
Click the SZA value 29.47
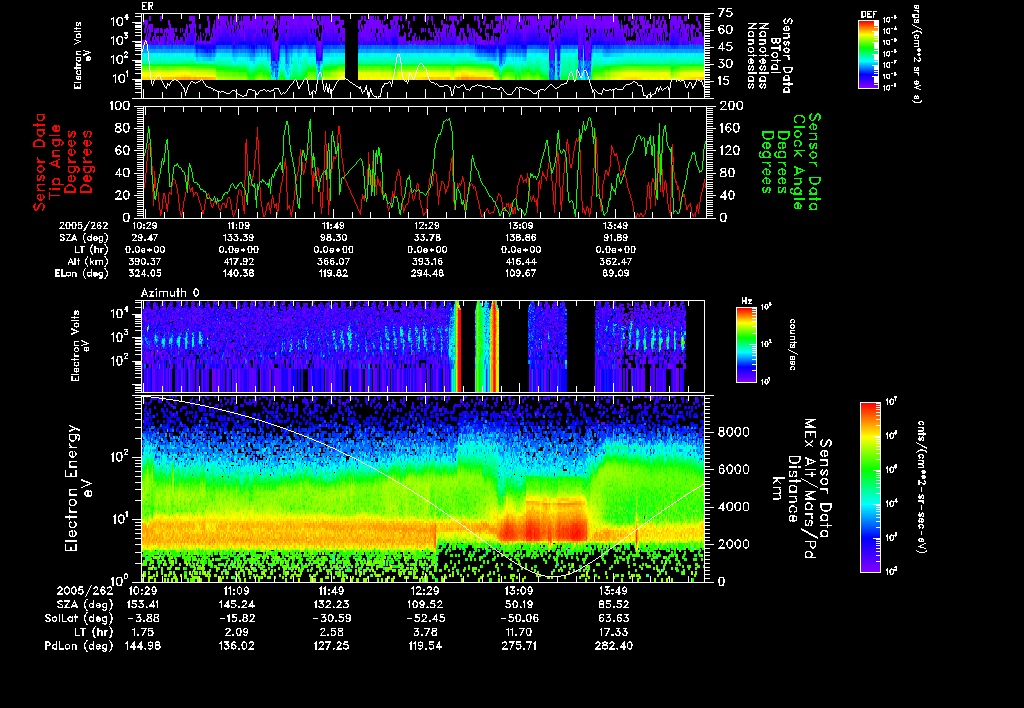[x=146, y=238]
